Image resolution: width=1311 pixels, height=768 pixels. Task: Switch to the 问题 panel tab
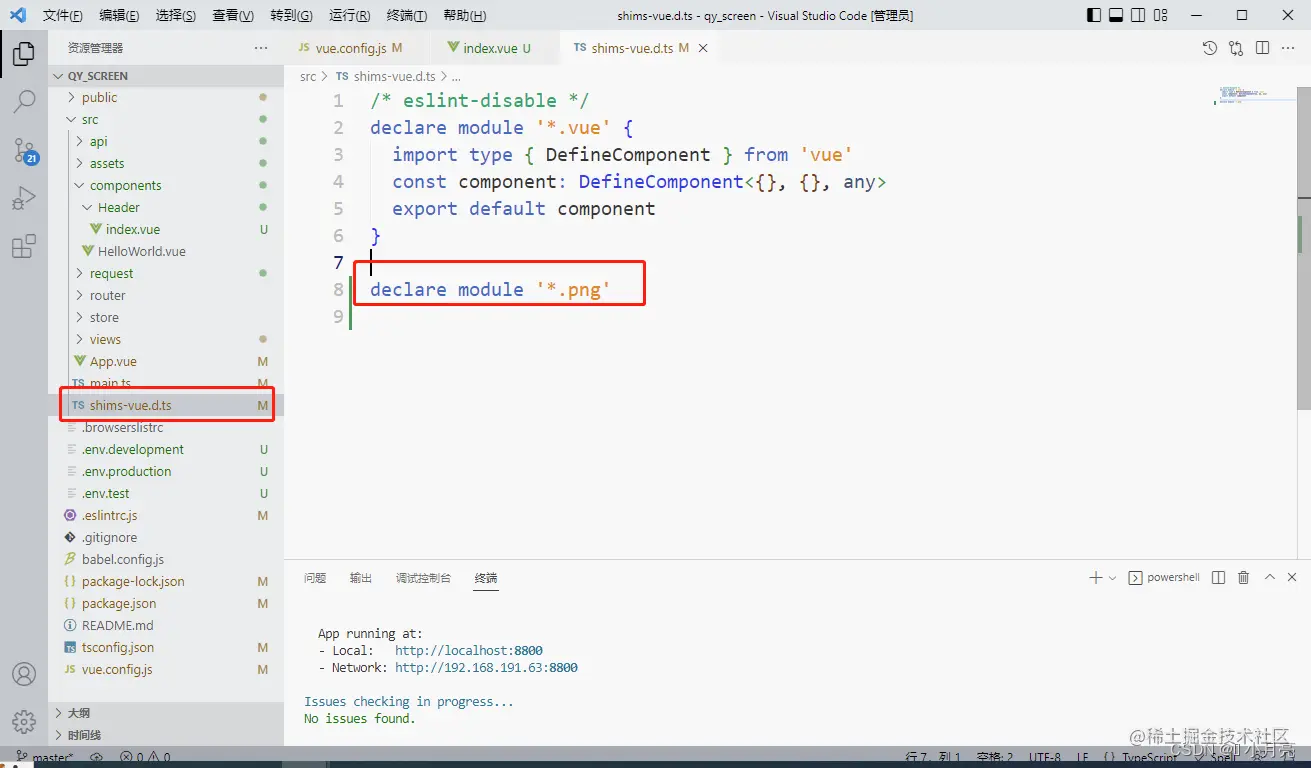[x=315, y=578]
